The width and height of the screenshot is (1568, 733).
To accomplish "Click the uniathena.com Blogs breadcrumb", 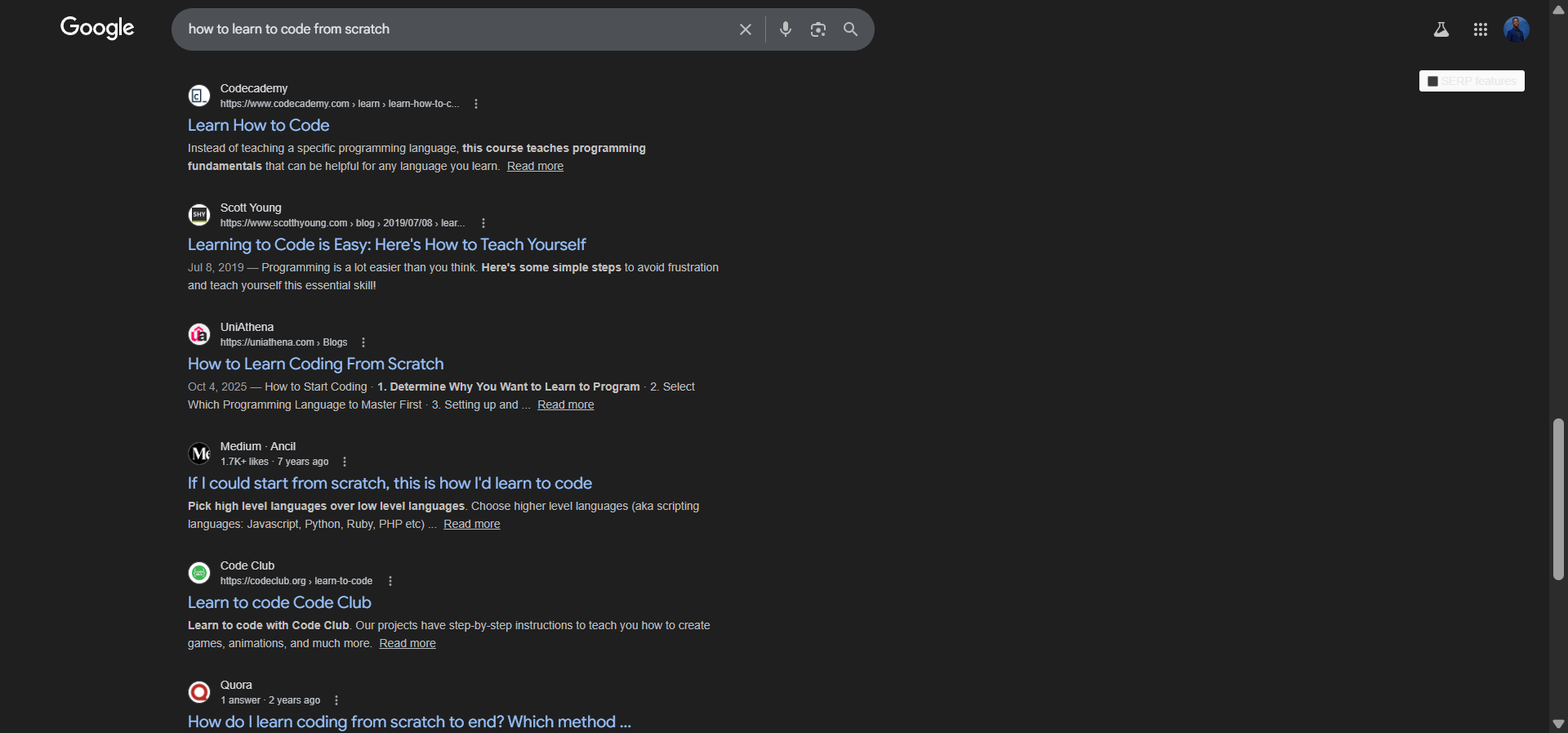I will (283, 342).
